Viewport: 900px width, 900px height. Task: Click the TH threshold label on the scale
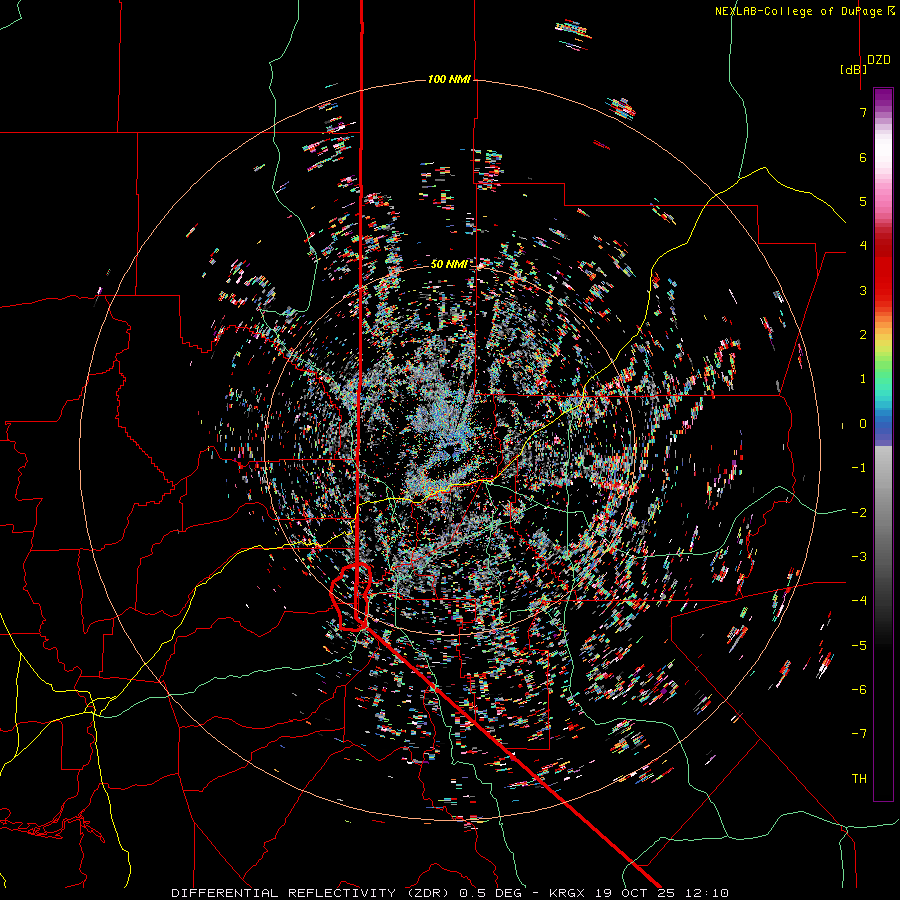pyautogui.click(x=859, y=779)
